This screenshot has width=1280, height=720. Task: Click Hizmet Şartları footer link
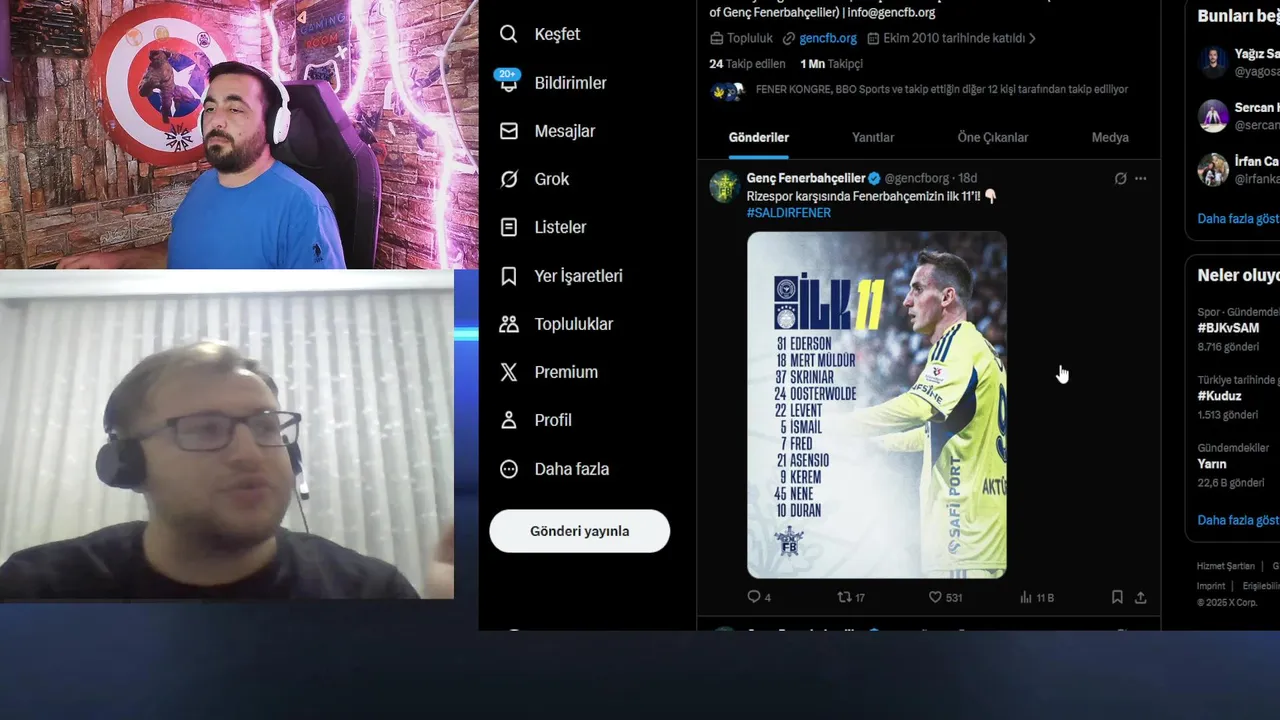point(1226,566)
